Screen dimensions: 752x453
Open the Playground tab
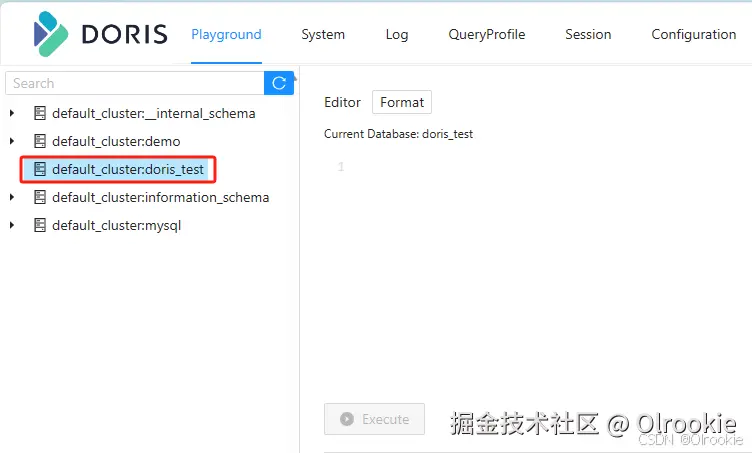[226, 35]
